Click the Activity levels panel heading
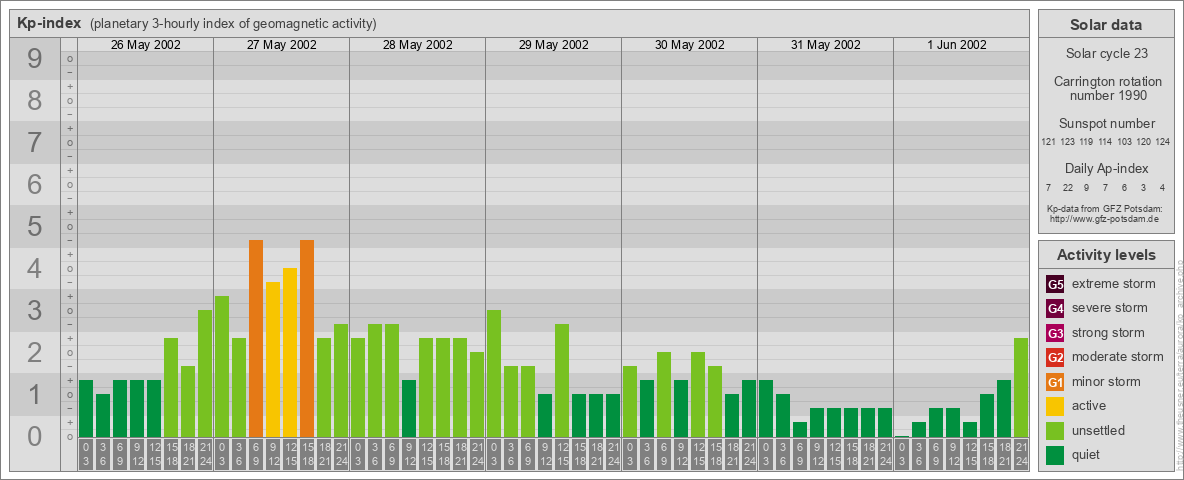This screenshot has width=1184, height=480. coord(1106,255)
